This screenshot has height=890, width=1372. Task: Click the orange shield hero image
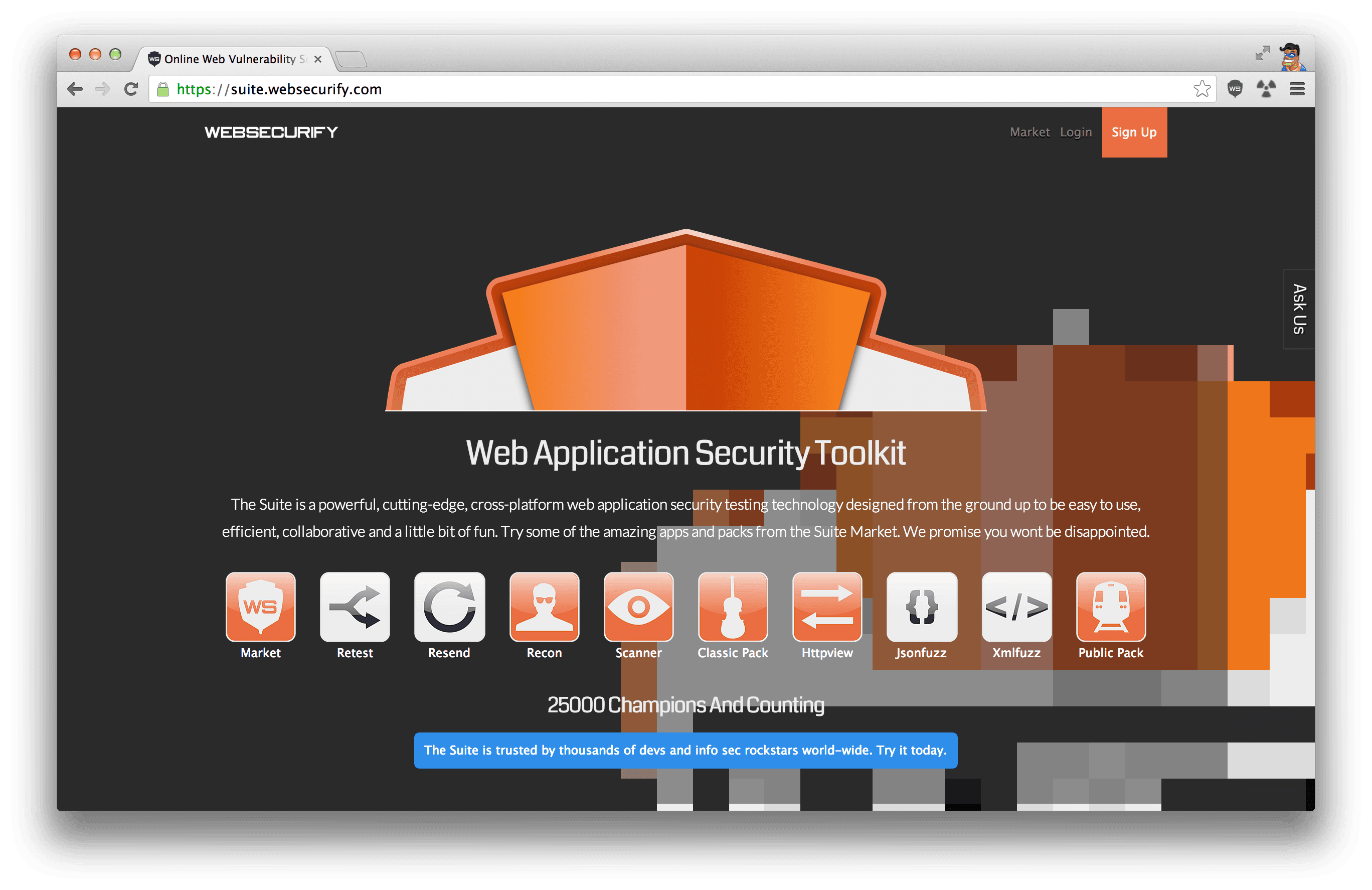(685, 320)
